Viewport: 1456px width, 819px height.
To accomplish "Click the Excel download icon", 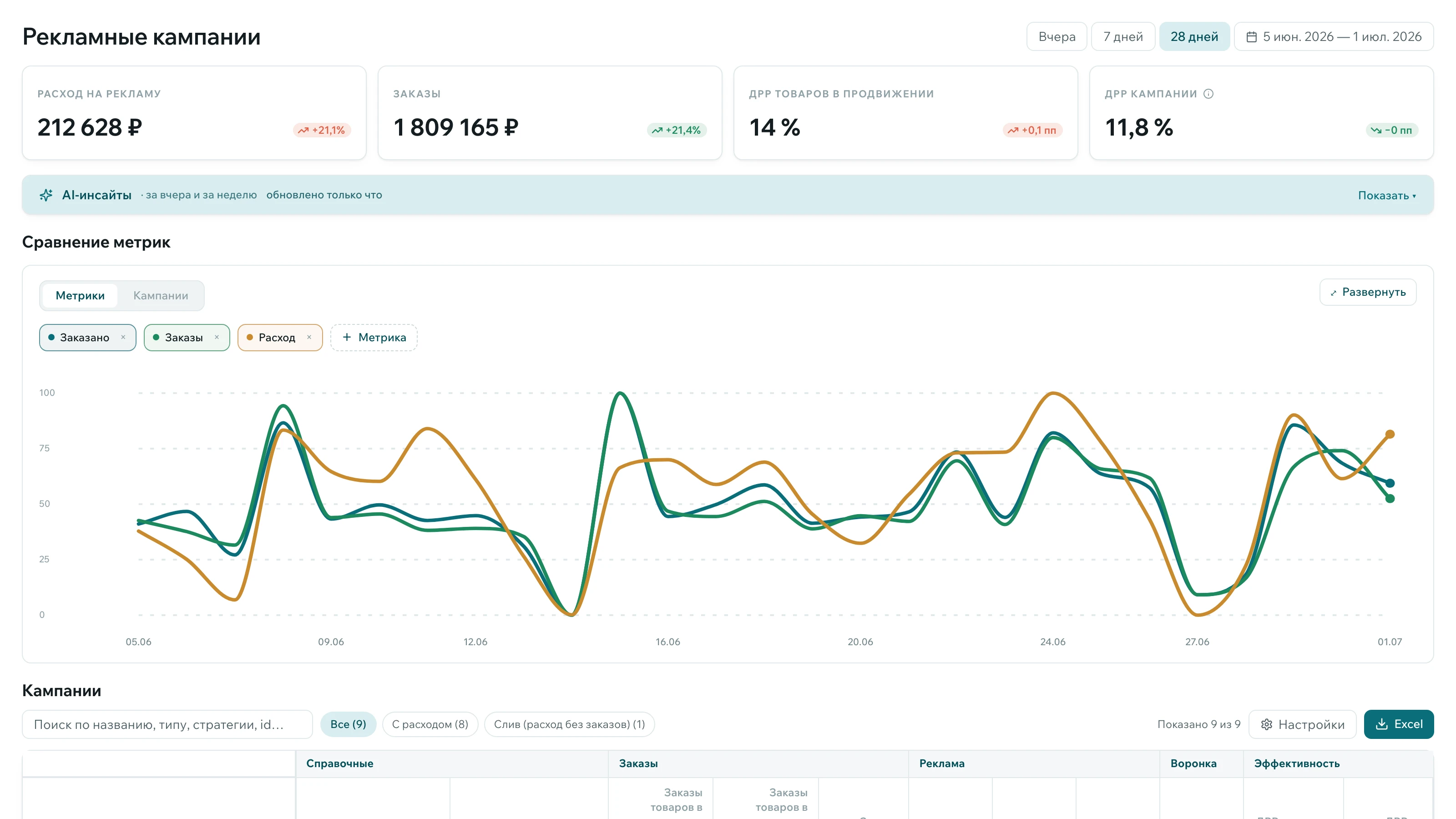I will click(1381, 724).
